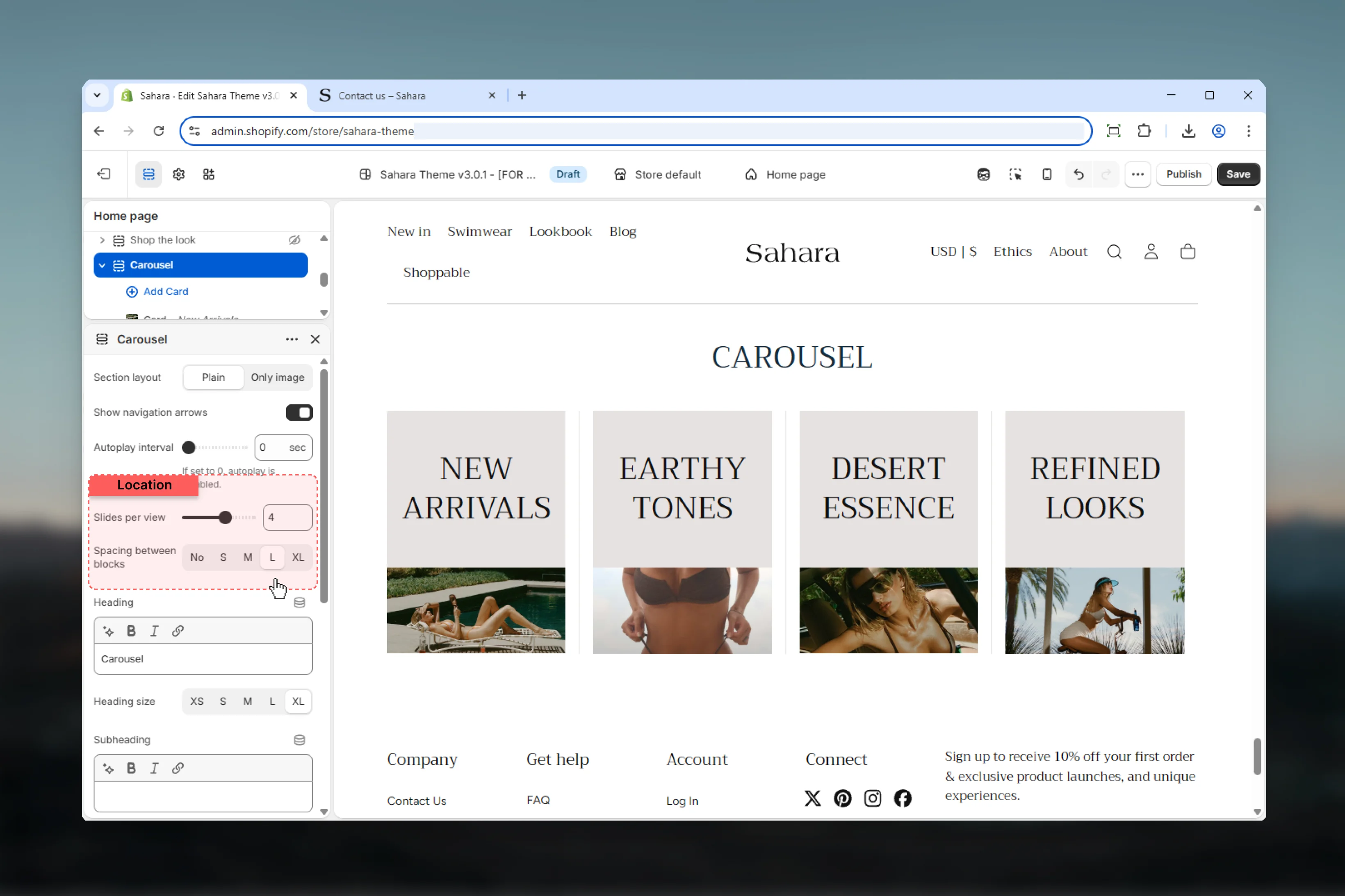Click the Publish button
The width and height of the screenshot is (1345, 896).
point(1183,174)
